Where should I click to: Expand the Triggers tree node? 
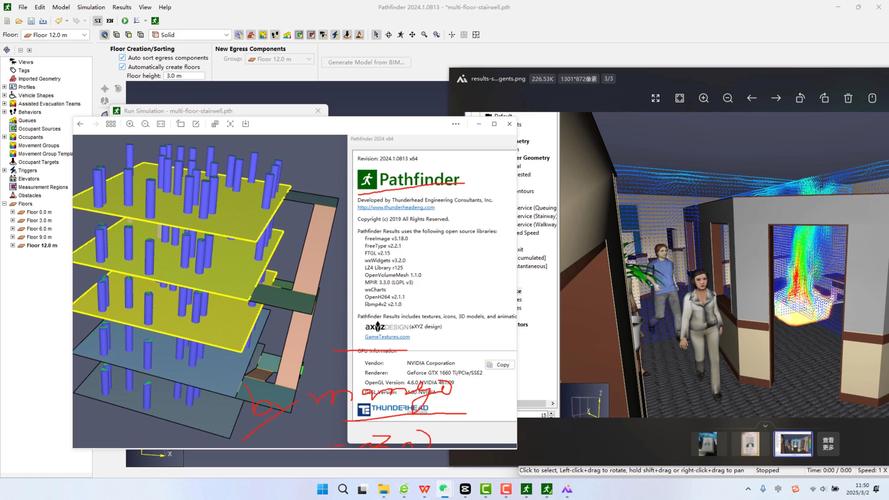pos(5,170)
